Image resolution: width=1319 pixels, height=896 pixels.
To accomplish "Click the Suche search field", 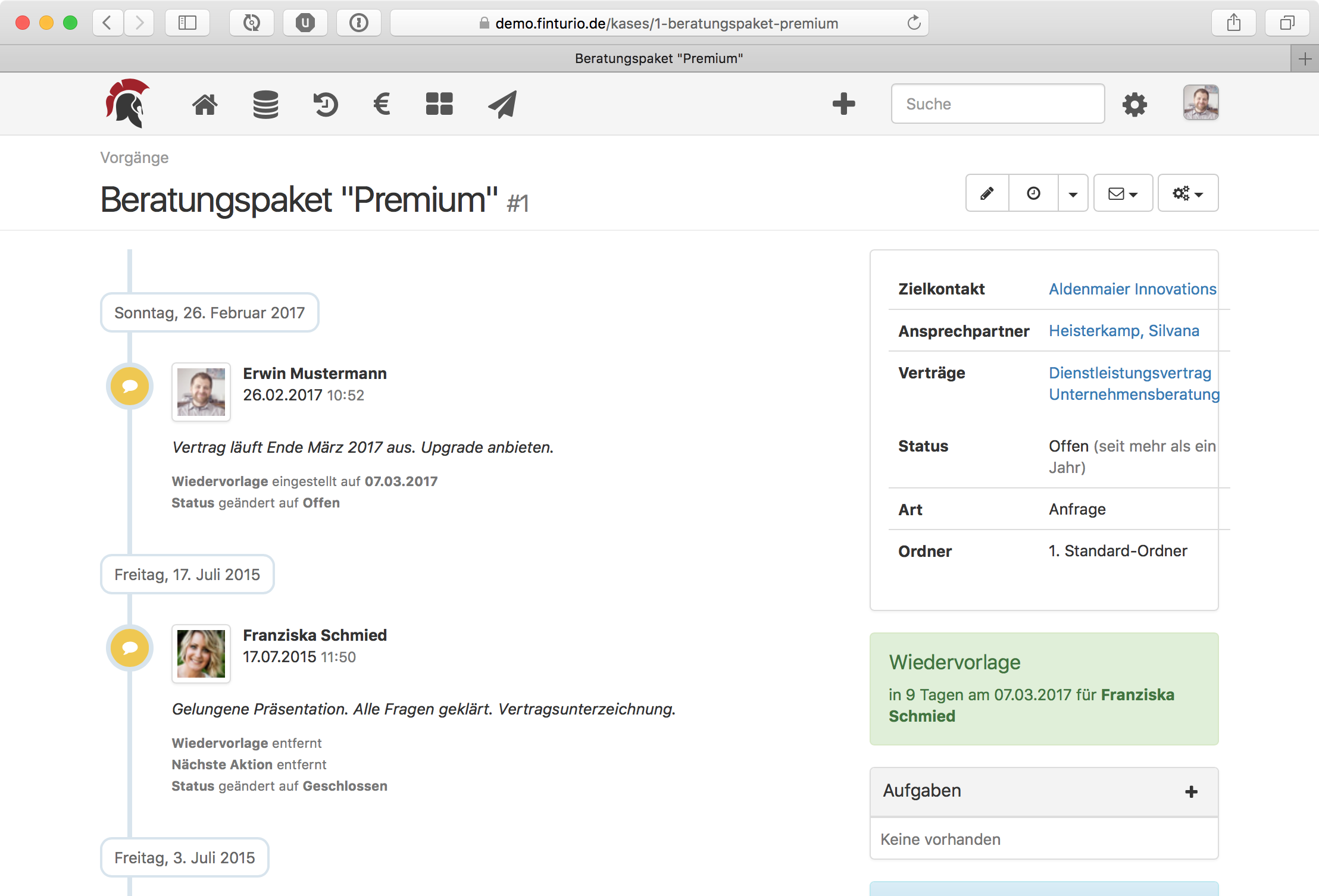I will 998,104.
